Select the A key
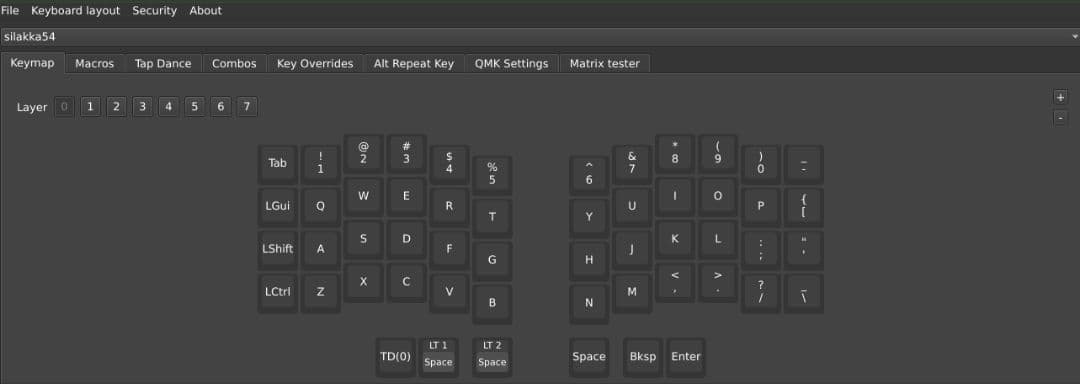Viewport: 1080px width, 384px height. pyautogui.click(x=320, y=249)
